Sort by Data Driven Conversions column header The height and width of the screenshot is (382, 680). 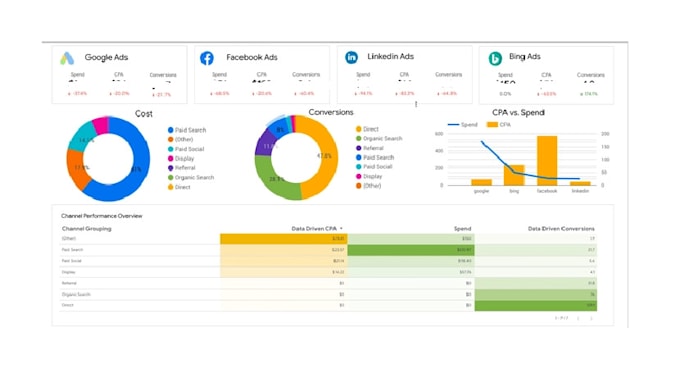coord(561,229)
